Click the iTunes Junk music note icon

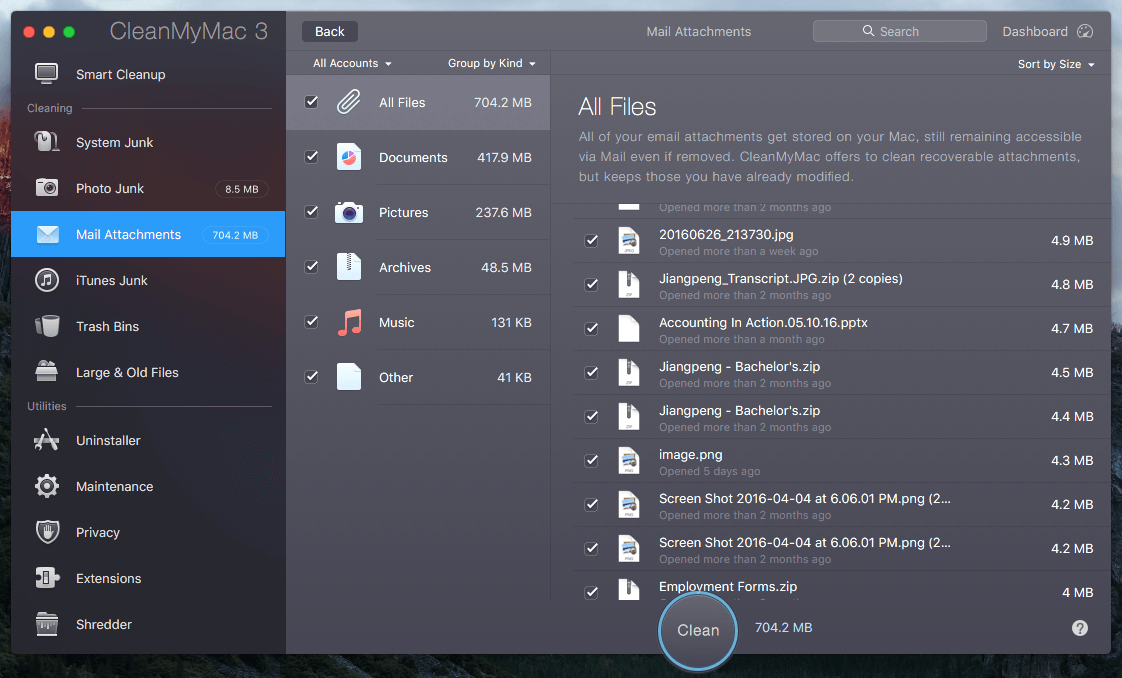(47, 280)
